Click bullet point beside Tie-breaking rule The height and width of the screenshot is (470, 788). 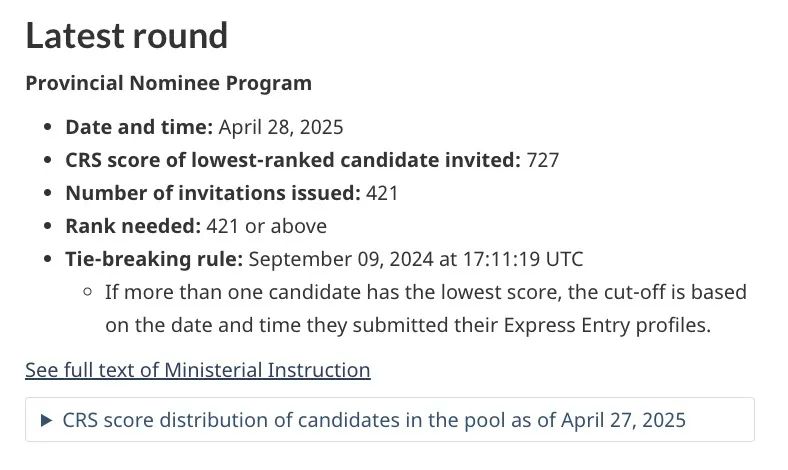click(47, 260)
